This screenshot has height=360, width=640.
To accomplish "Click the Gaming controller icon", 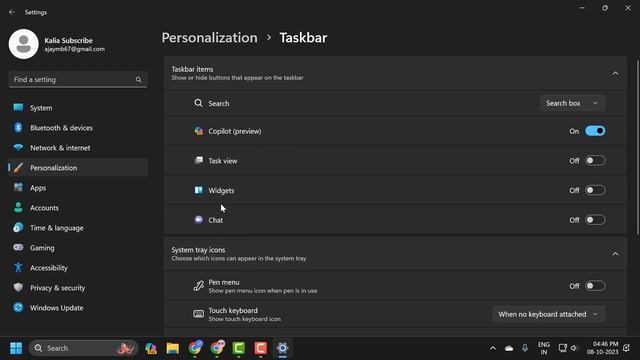I will pos(18,247).
